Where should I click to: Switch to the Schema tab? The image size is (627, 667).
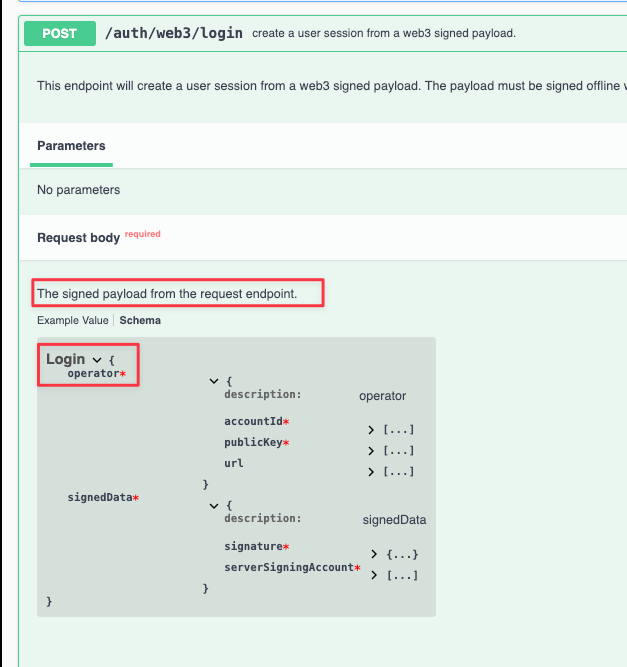[x=140, y=321]
